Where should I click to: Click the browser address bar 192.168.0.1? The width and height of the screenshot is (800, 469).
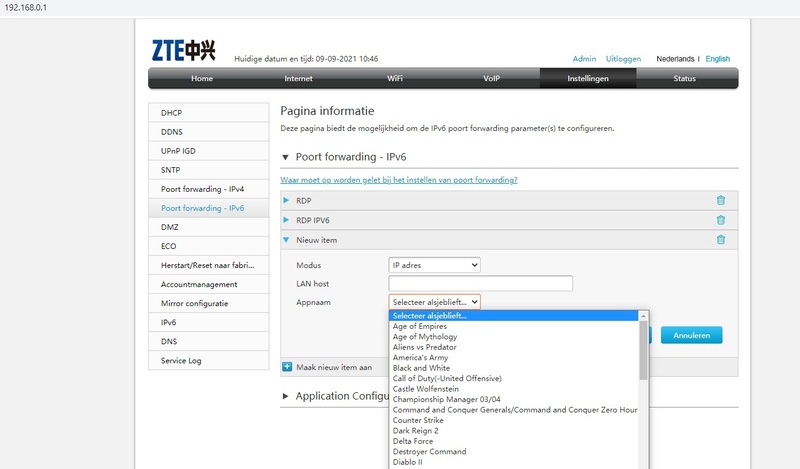point(26,8)
